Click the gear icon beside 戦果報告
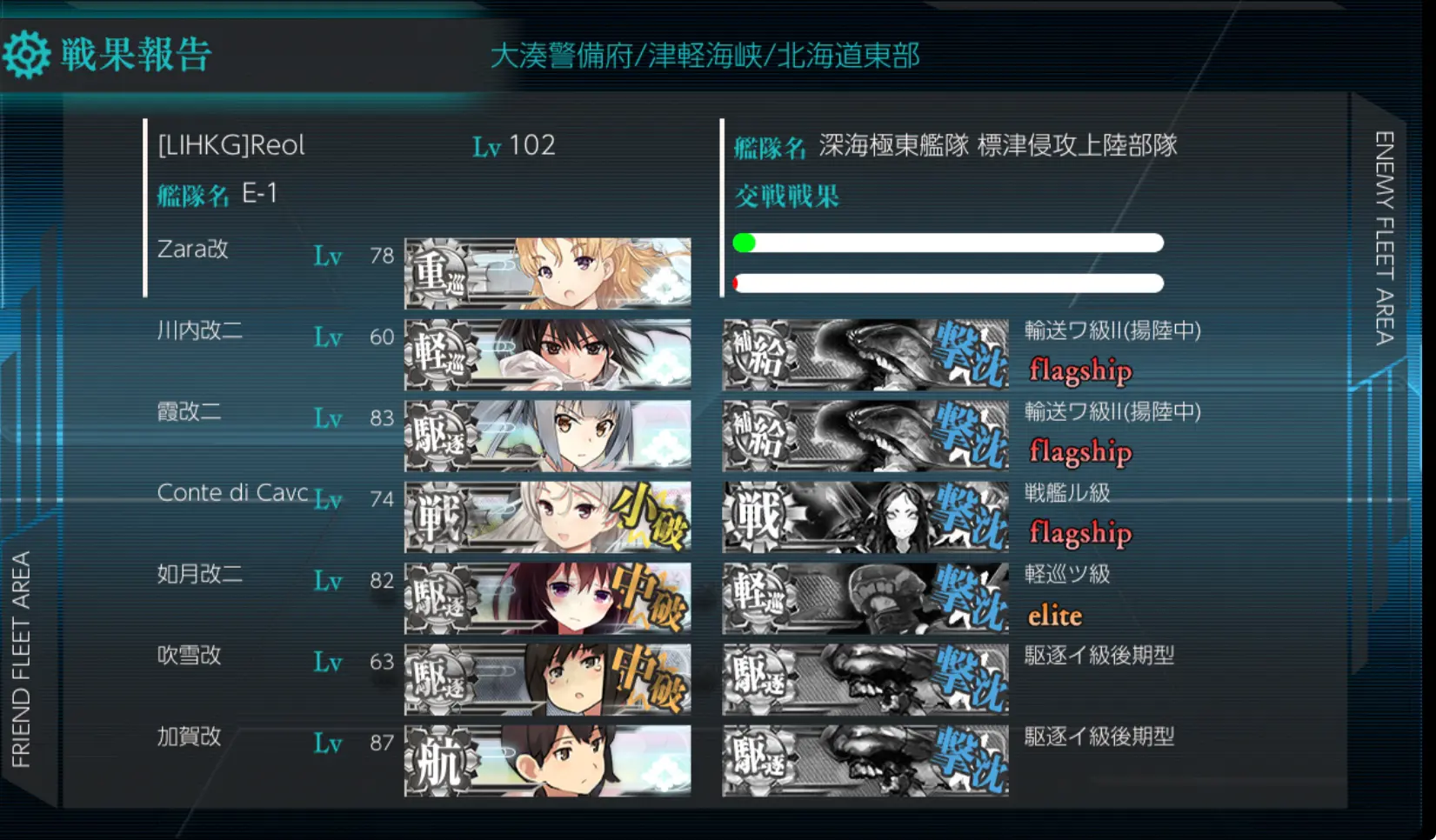Screen dimensions: 1436x840 click(26, 55)
